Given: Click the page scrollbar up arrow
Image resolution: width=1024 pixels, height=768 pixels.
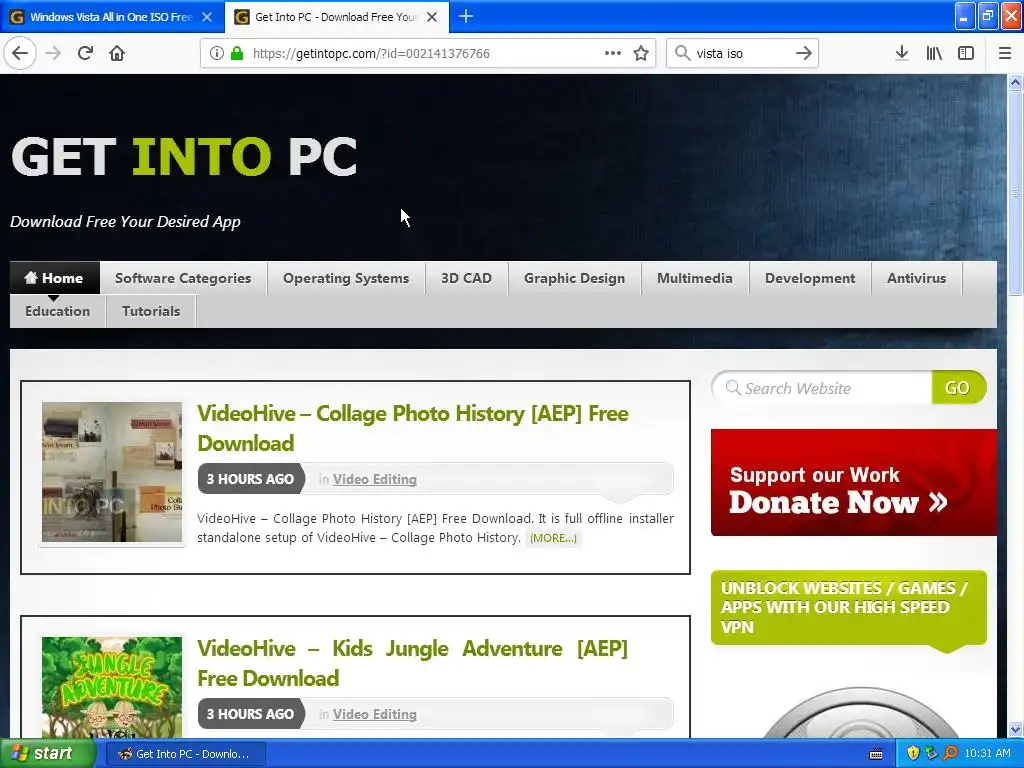Looking at the screenshot, I should (x=1016, y=82).
